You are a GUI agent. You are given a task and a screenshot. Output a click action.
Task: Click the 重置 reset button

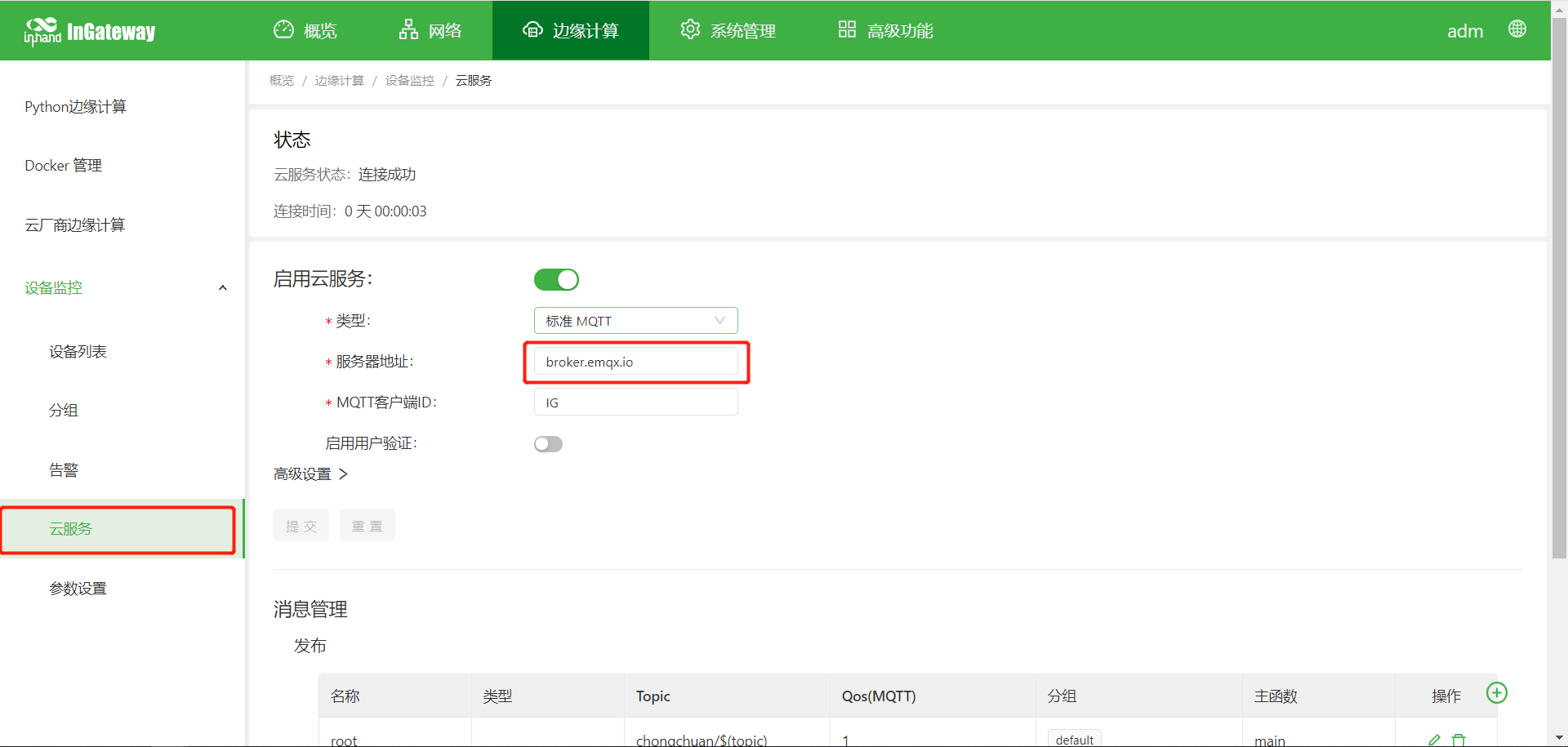367,526
